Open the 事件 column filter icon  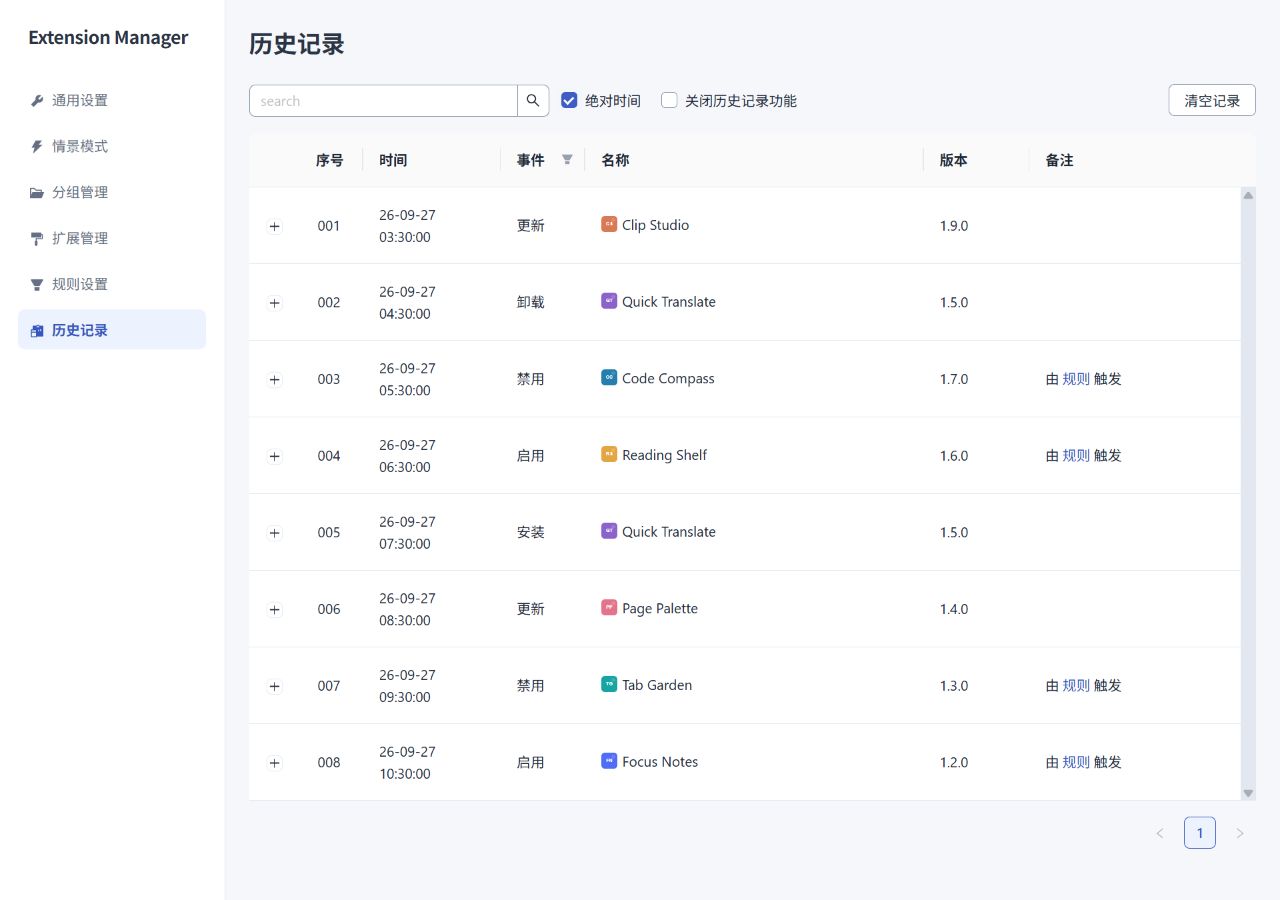[x=567, y=159]
